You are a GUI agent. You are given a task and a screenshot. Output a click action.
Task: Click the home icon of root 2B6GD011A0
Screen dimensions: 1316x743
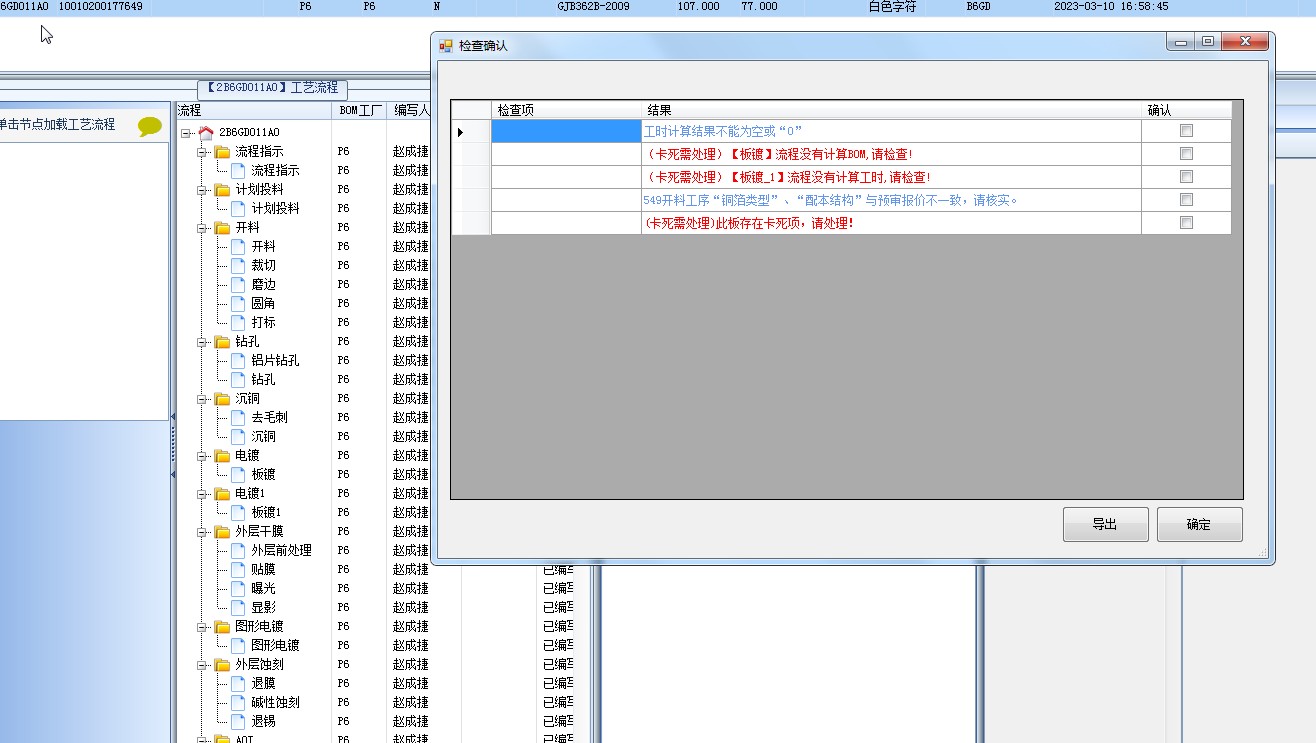point(206,132)
